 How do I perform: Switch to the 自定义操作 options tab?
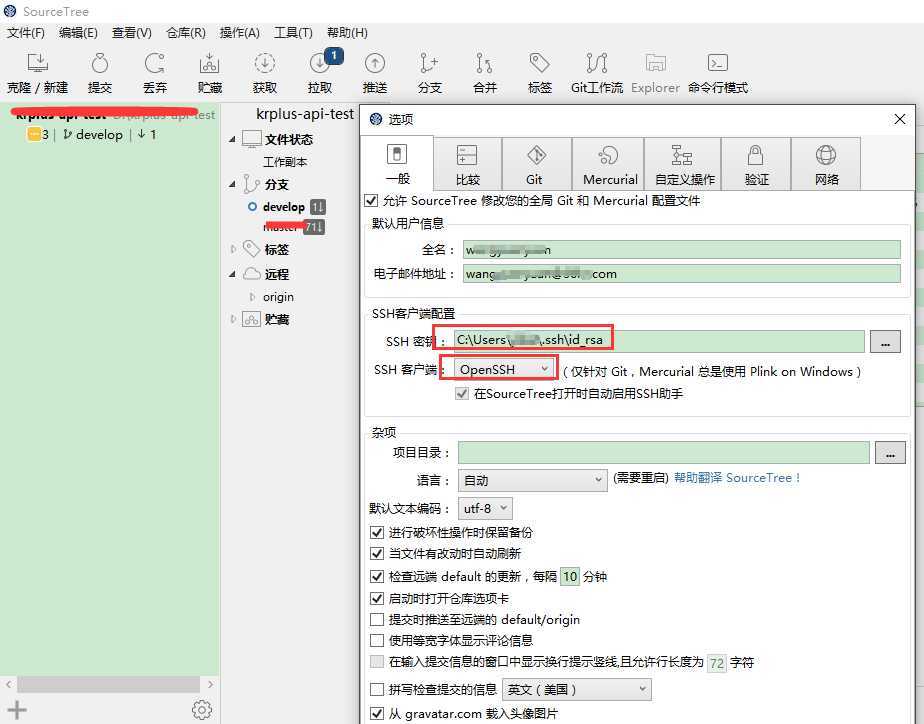click(684, 164)
